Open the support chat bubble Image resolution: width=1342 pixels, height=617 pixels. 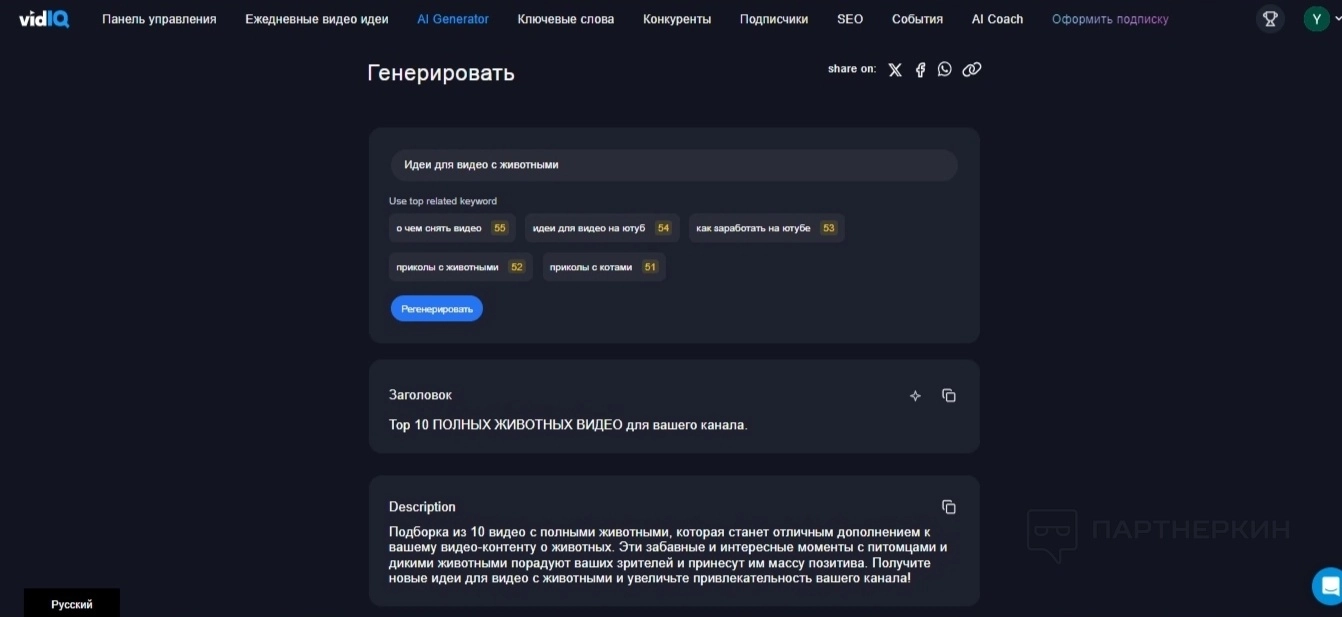pos(1328,585)
